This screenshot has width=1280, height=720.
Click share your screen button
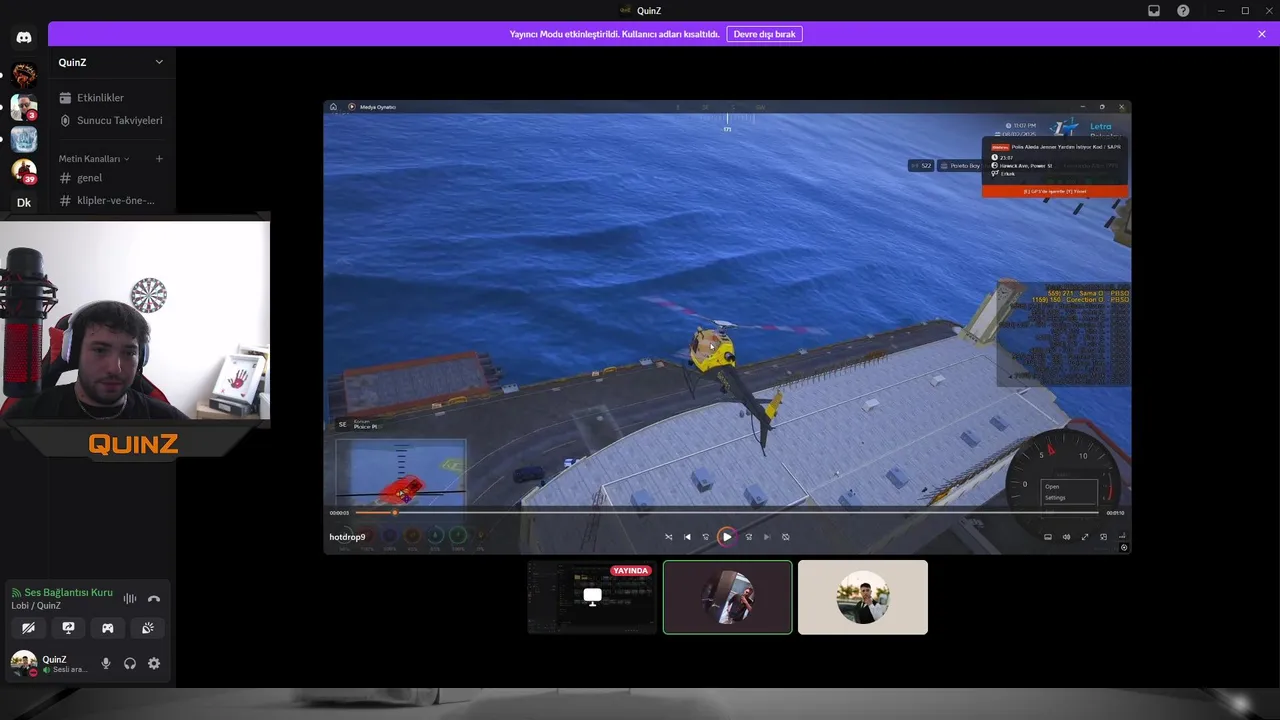tap(68, 628)
